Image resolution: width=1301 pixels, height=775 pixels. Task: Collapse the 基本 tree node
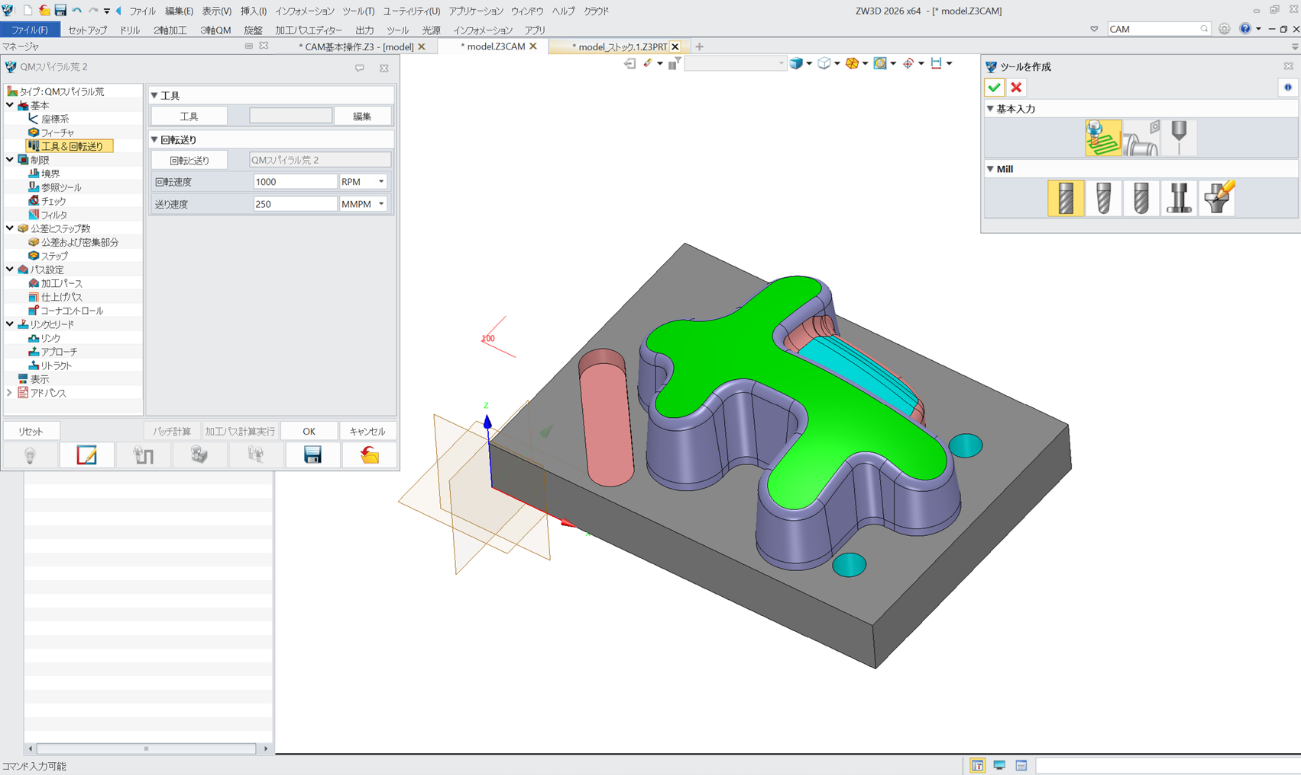[10, 105]
